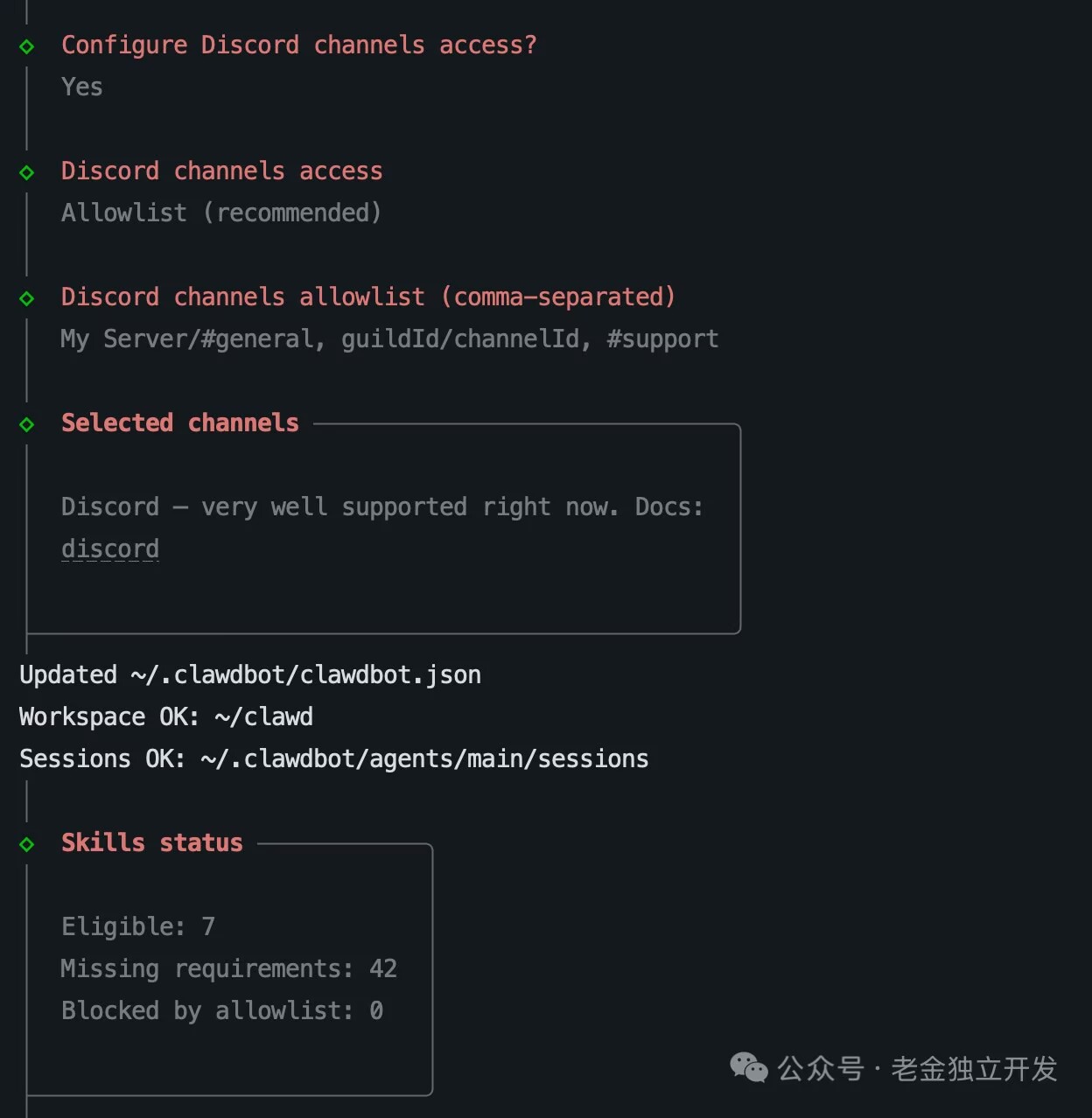Click diamond marker beside Skills status
1092x1118 pixels.
click(27, 844)
